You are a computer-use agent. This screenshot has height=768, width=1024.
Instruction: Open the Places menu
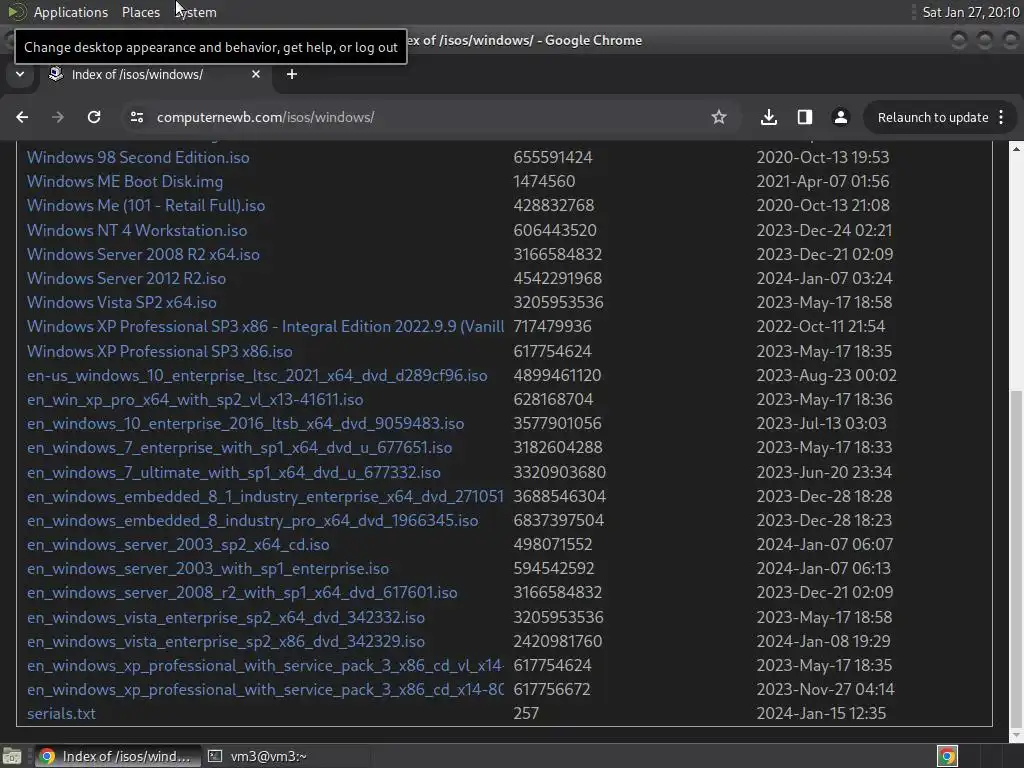[141, 12]
